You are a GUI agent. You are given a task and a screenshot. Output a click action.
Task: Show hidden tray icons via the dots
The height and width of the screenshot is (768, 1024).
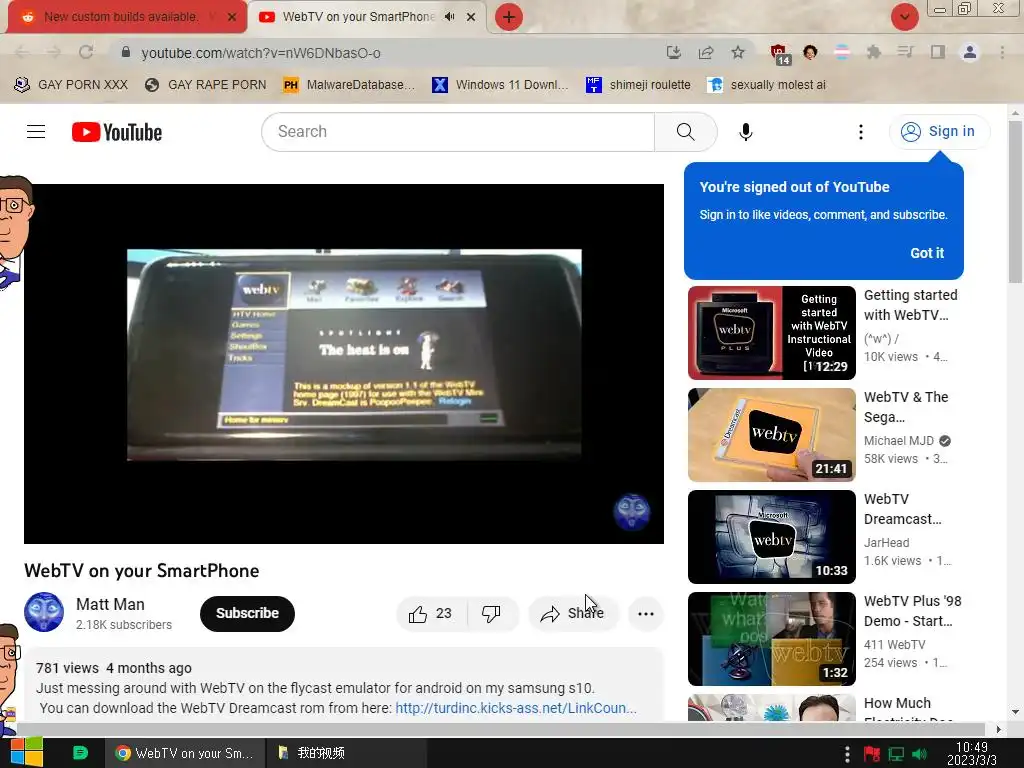(x=847, y=754)
